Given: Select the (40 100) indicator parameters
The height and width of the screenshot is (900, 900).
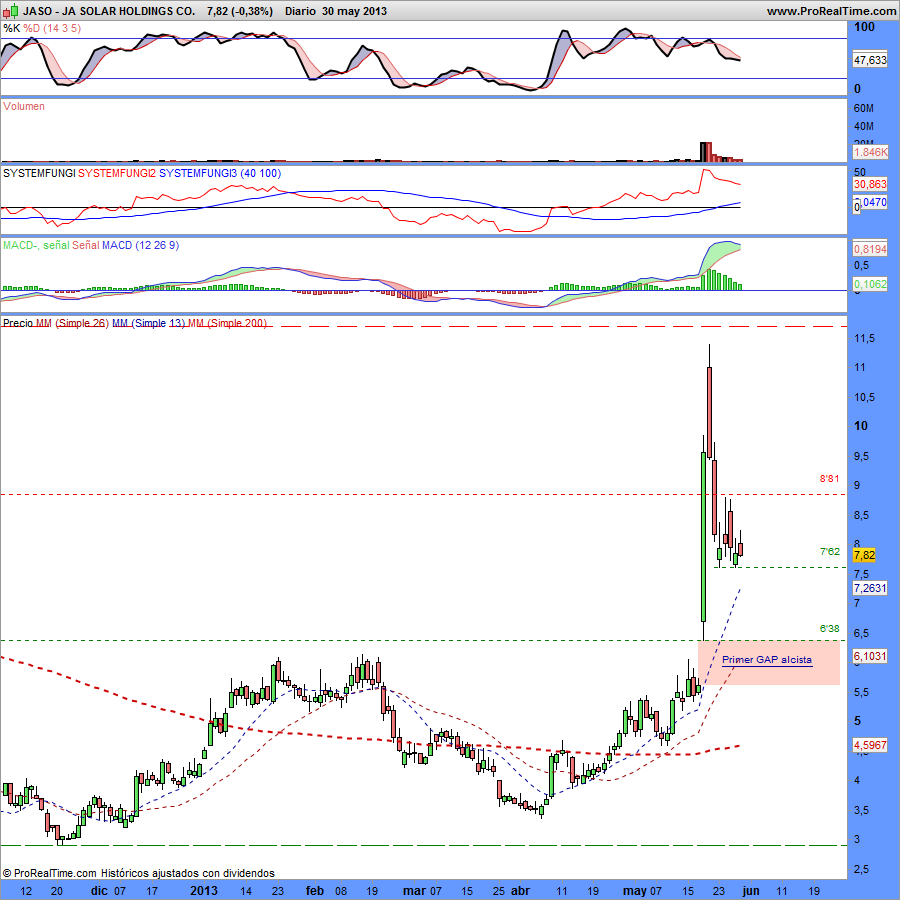Looking at the screenshot, I should coord(261,173).
